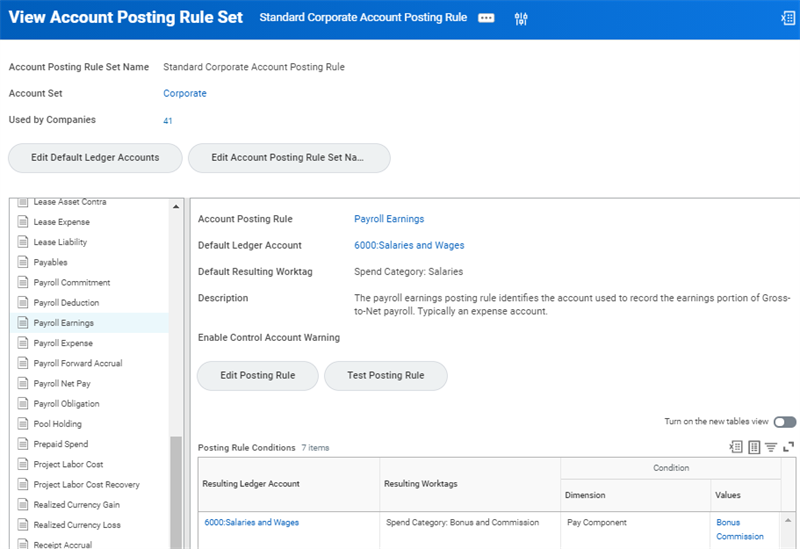Click the Project Labor Cost Recovery document icon
This screenshot has width=800, height=549.
click(22, 484)
